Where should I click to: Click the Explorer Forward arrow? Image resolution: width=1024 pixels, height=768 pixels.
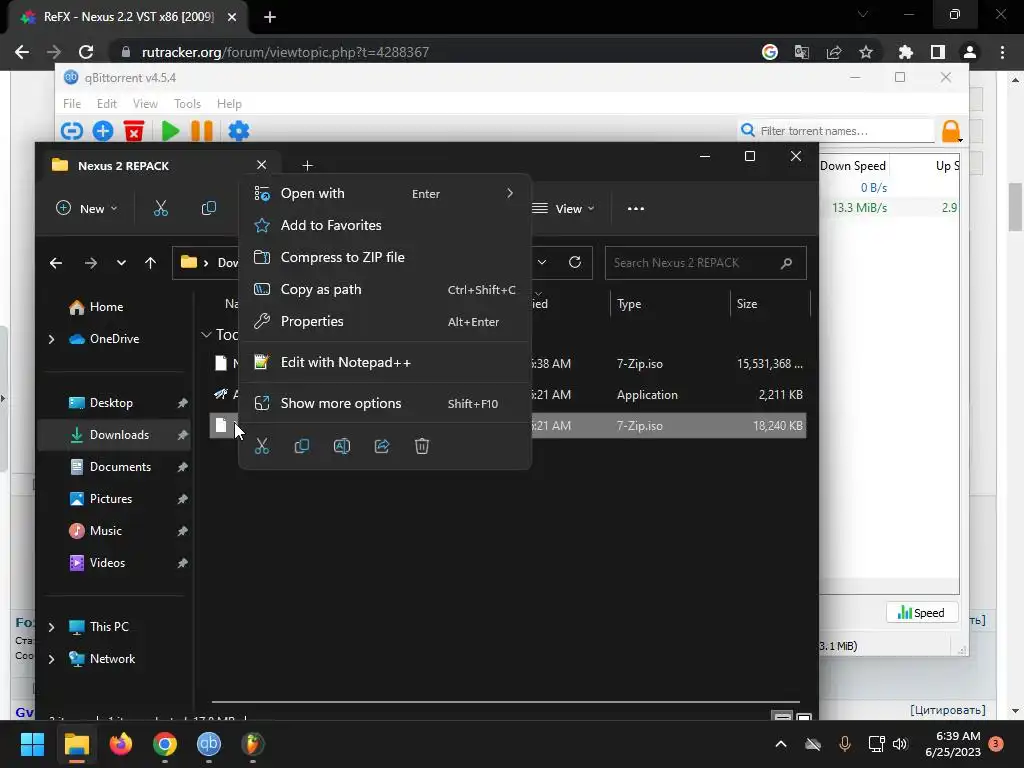(x=91, y=263)
